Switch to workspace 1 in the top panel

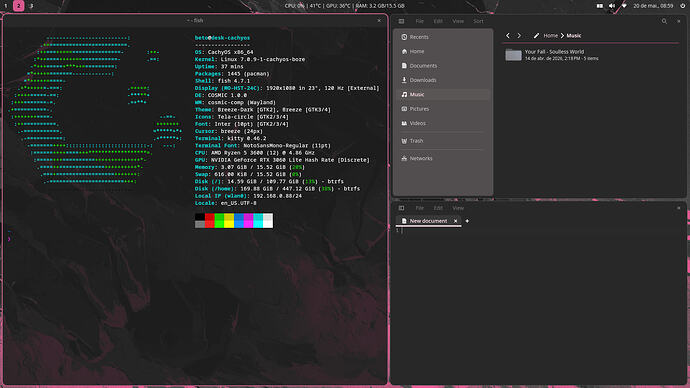coord(6,6)
